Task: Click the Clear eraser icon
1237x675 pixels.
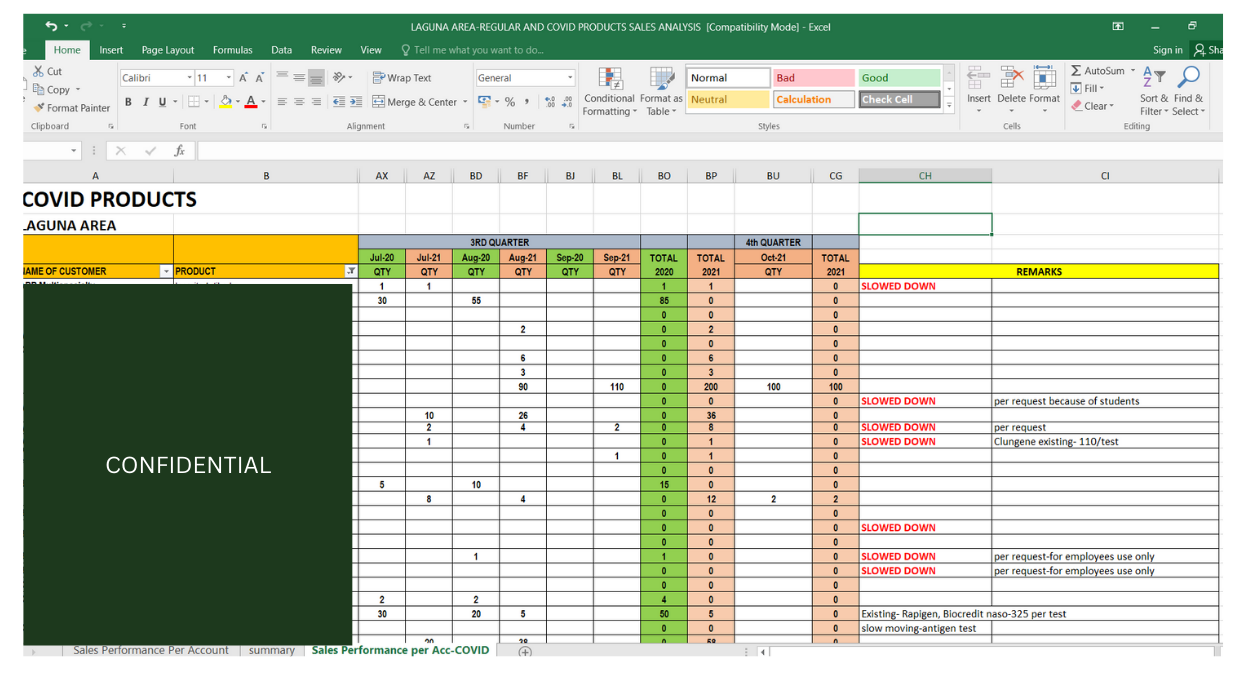Action: pyautogui.click(x=1076, y=106)
